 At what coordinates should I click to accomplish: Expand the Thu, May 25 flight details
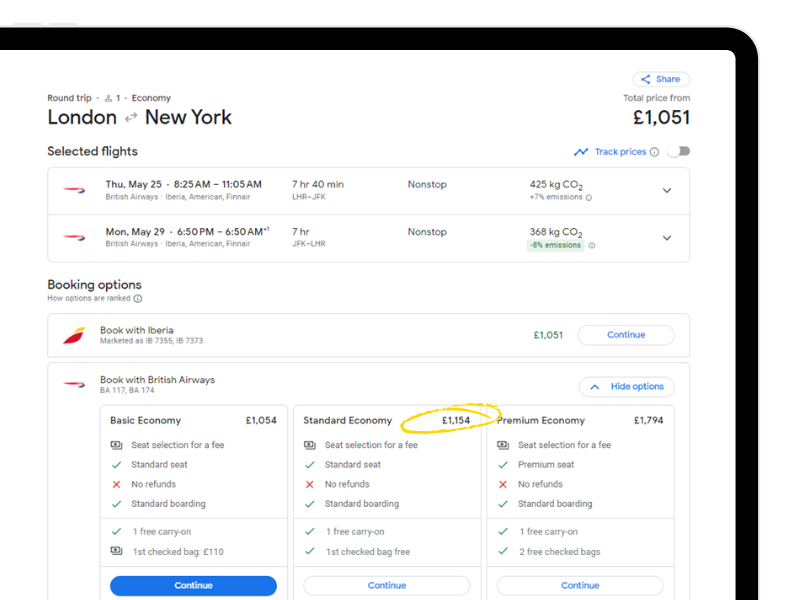coord(667,191)
